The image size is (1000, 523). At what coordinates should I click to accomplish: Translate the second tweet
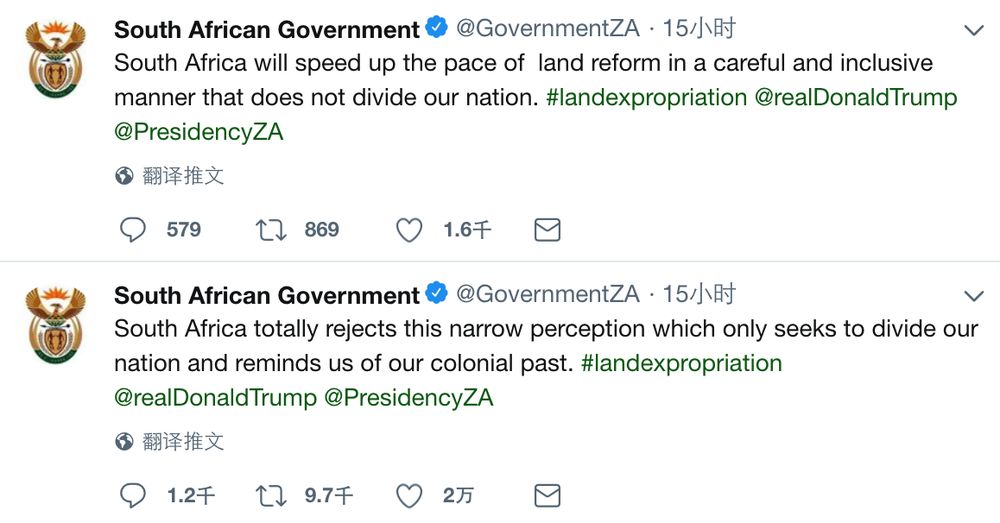pyautogui.click(x=183, y=441)
